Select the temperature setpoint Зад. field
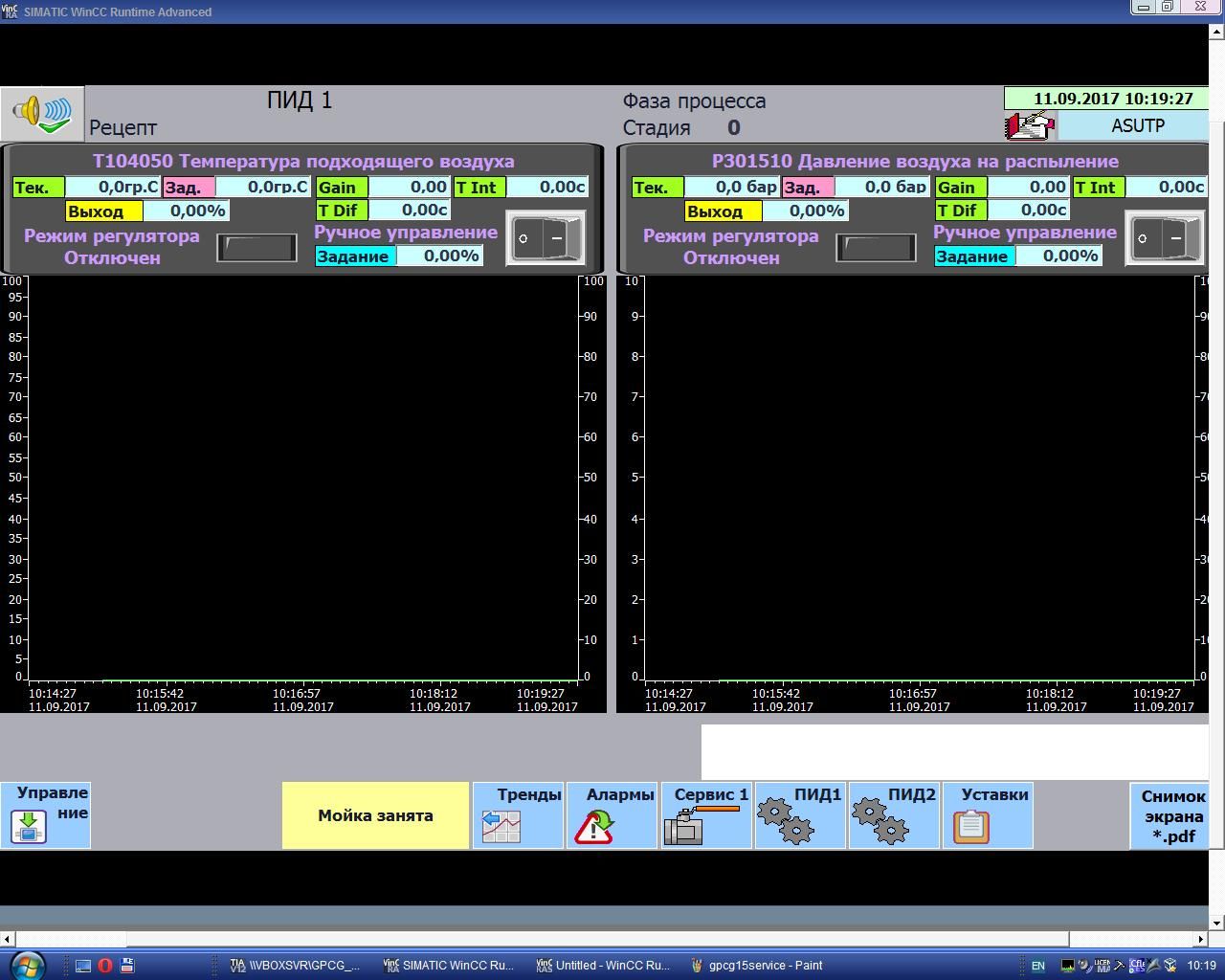This screenshot has height=980, width=1225. (x=262, y=188)
